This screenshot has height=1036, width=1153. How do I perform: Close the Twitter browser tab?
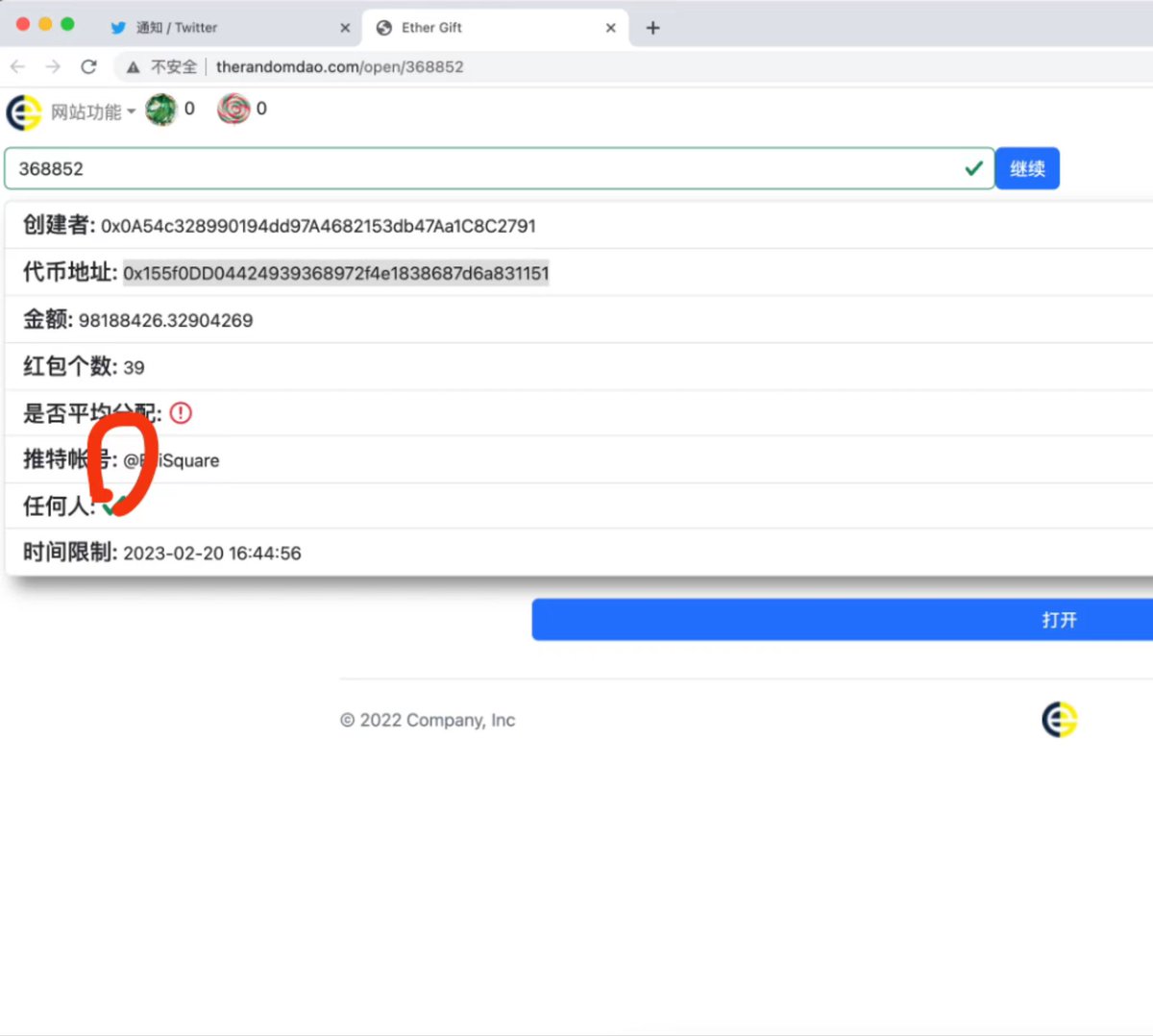[x=345, y=28]
